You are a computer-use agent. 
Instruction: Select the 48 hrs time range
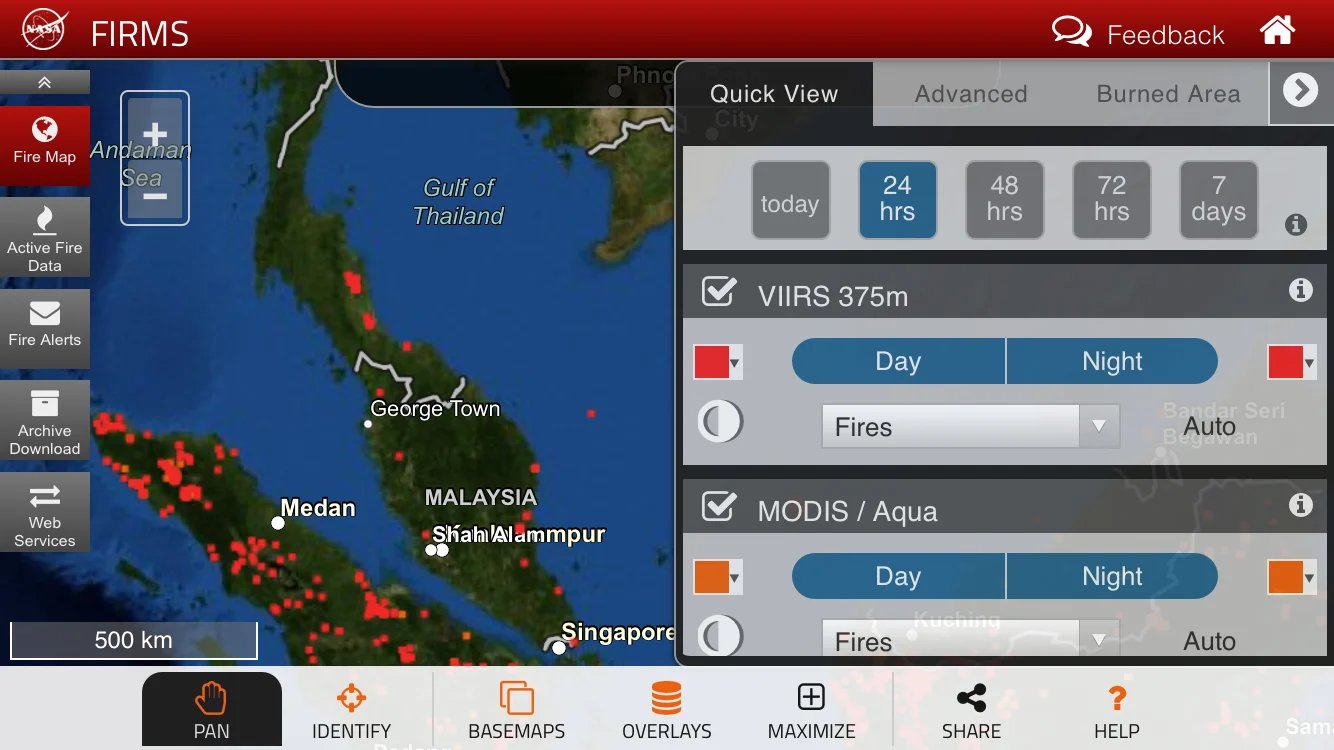point(1004,200)
